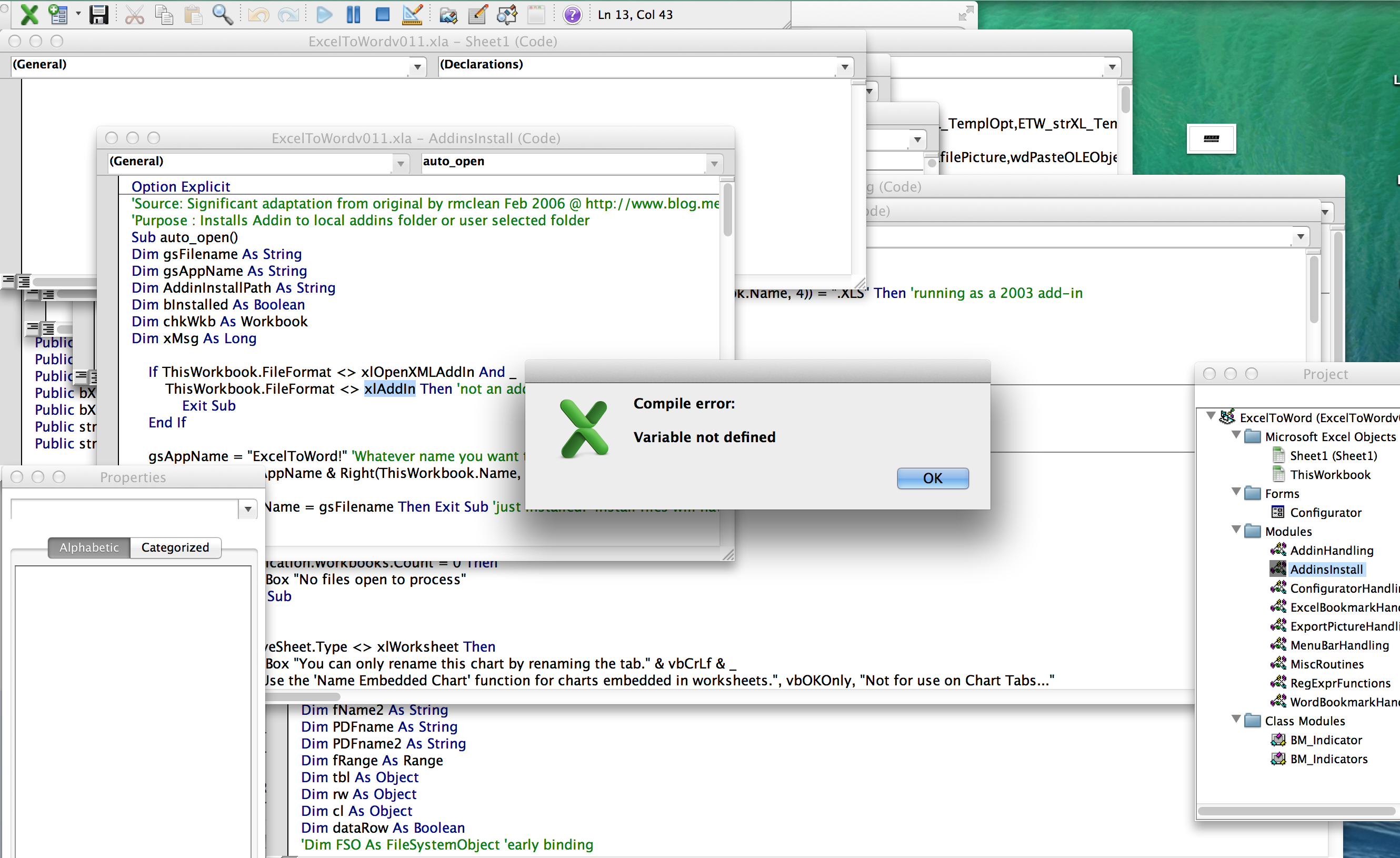Open Object Browser toolbar icon
1400x858 pixels.
tap(507, 14)
